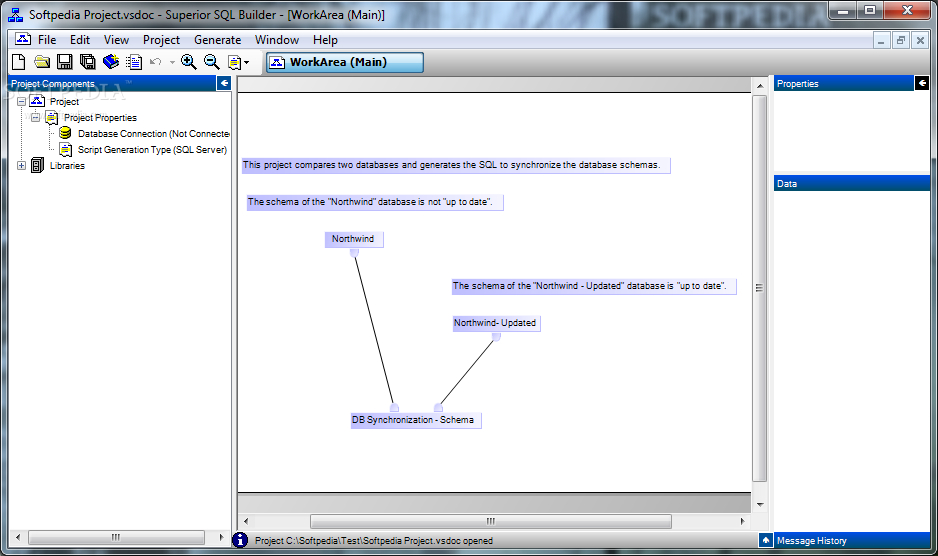938x556 pixels.
Task: Click the Northwind node's output connector
Action: (354, 253)
